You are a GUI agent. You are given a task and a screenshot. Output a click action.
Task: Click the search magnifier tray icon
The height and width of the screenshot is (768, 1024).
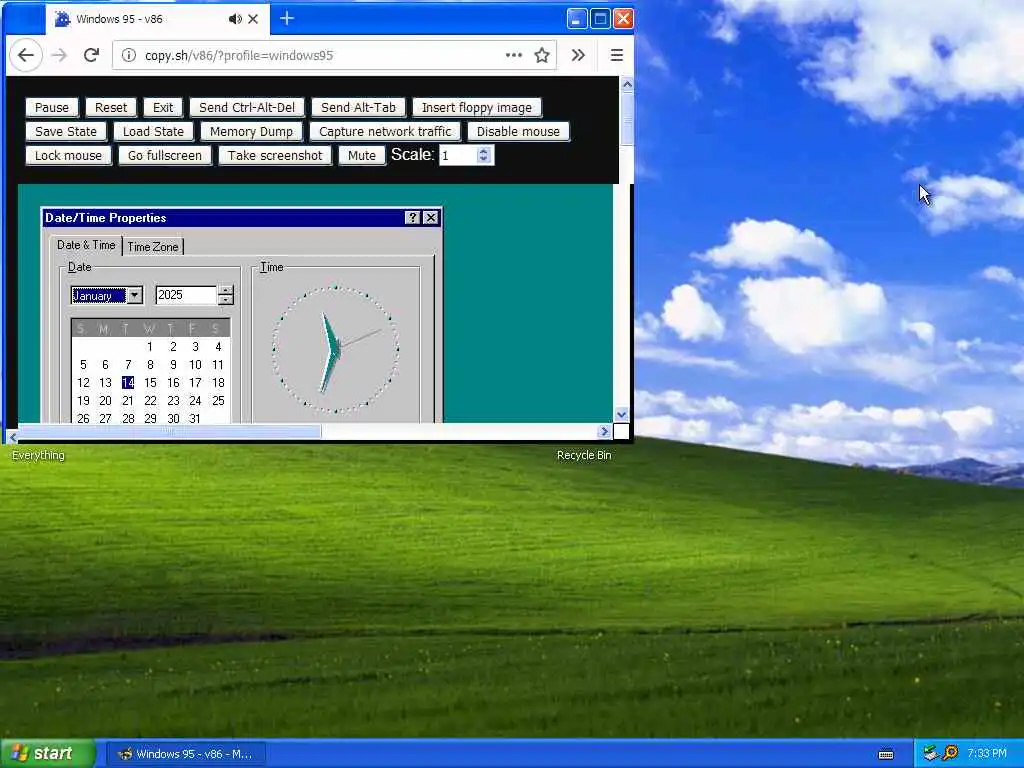(x=951, y=753)
